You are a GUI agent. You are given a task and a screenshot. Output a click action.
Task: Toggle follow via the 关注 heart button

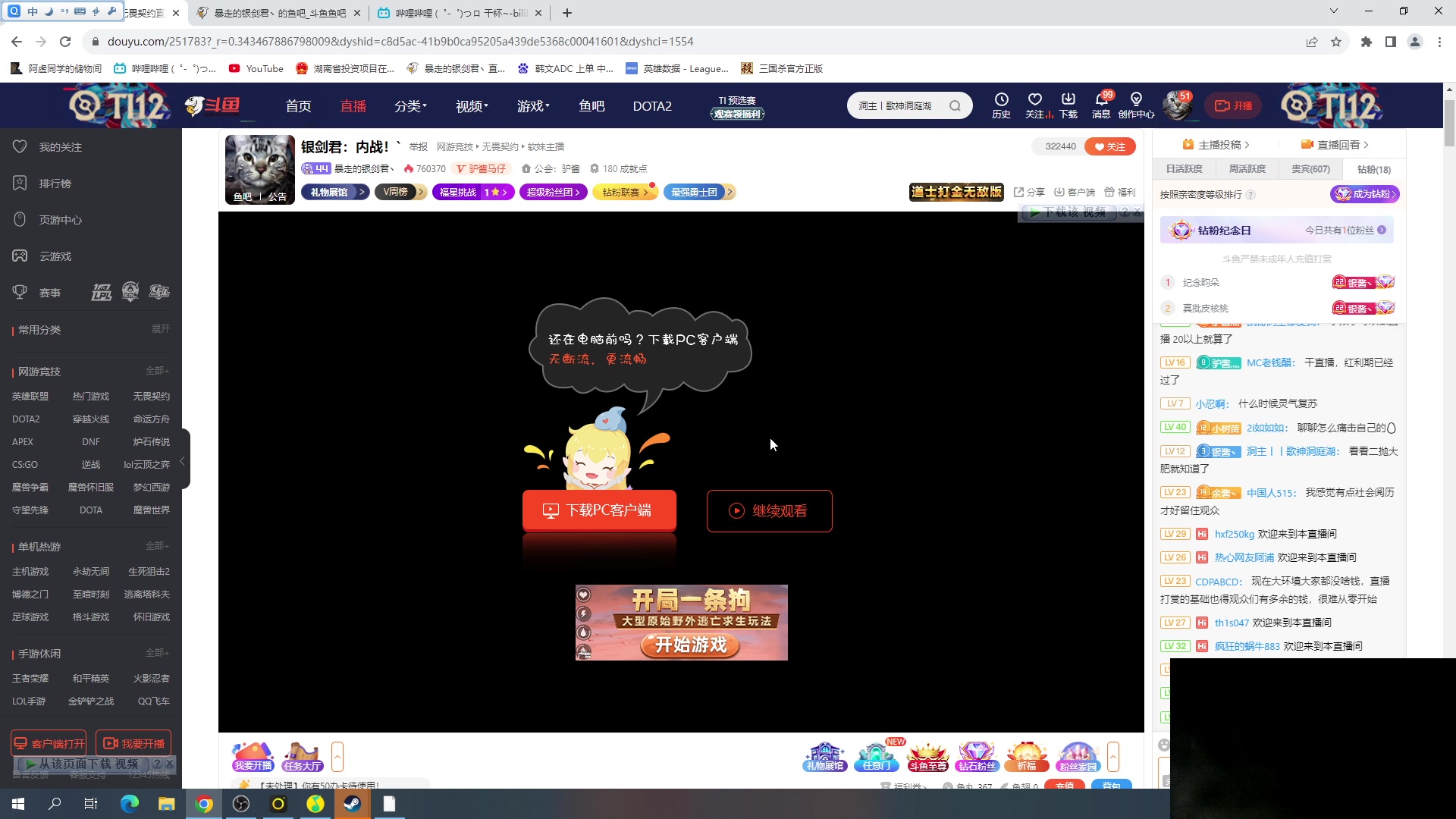coord(1109,146)
